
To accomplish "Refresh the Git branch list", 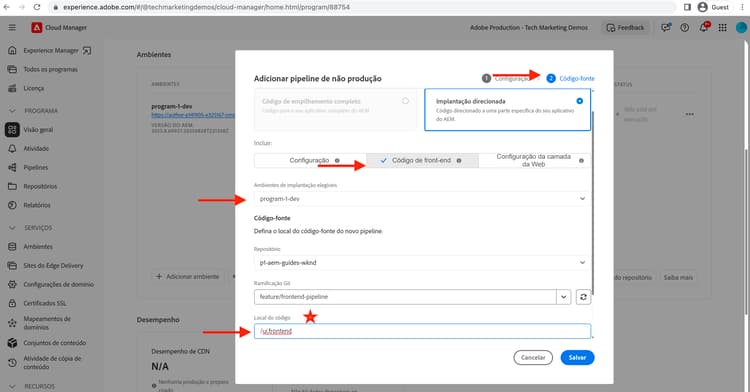I will (583, 297).
